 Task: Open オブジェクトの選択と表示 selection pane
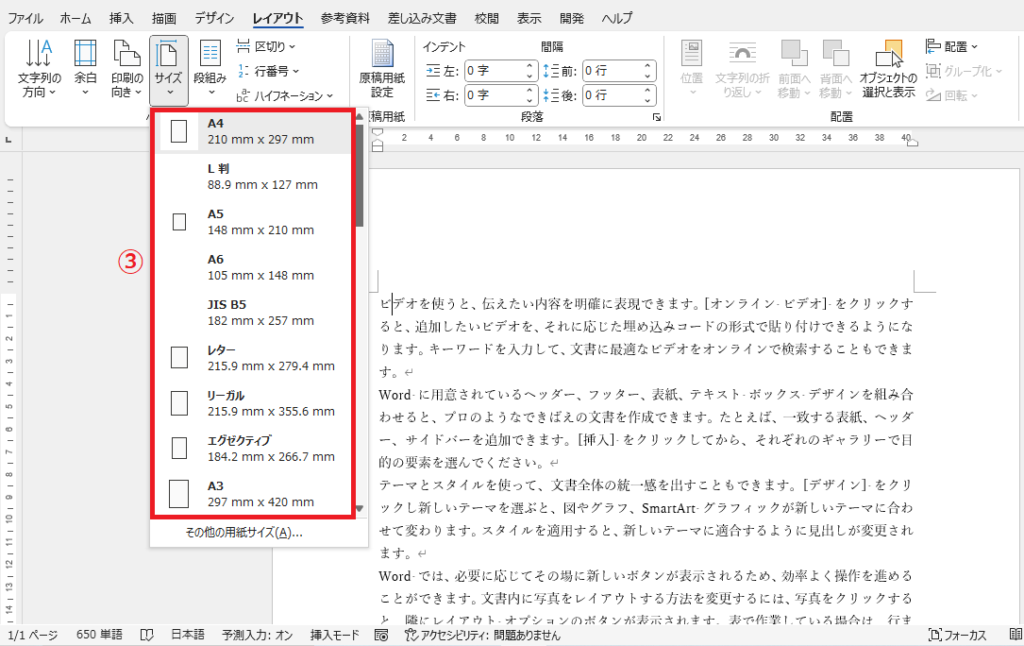click(x=888, y=70)
